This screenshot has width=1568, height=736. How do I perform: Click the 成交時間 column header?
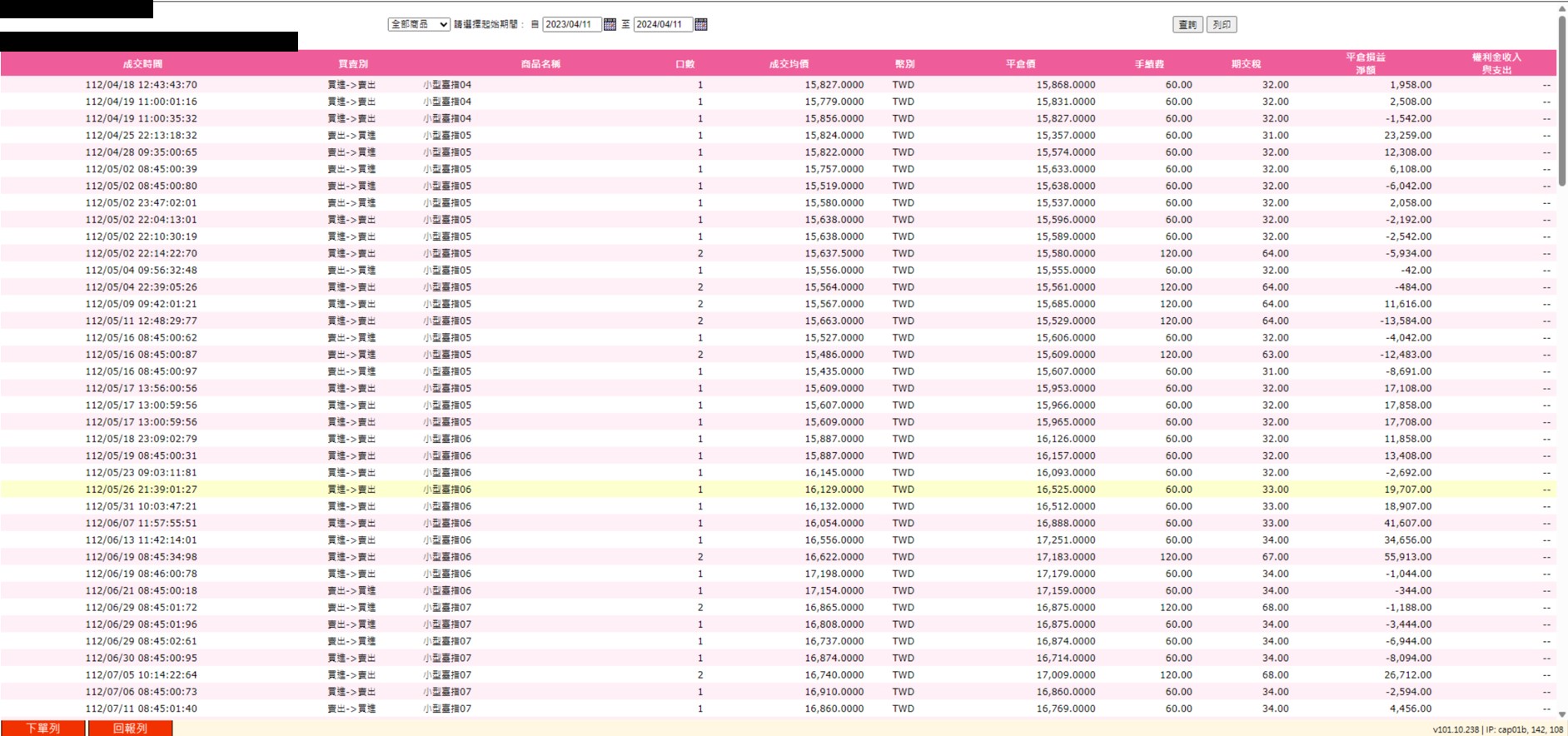142,64
